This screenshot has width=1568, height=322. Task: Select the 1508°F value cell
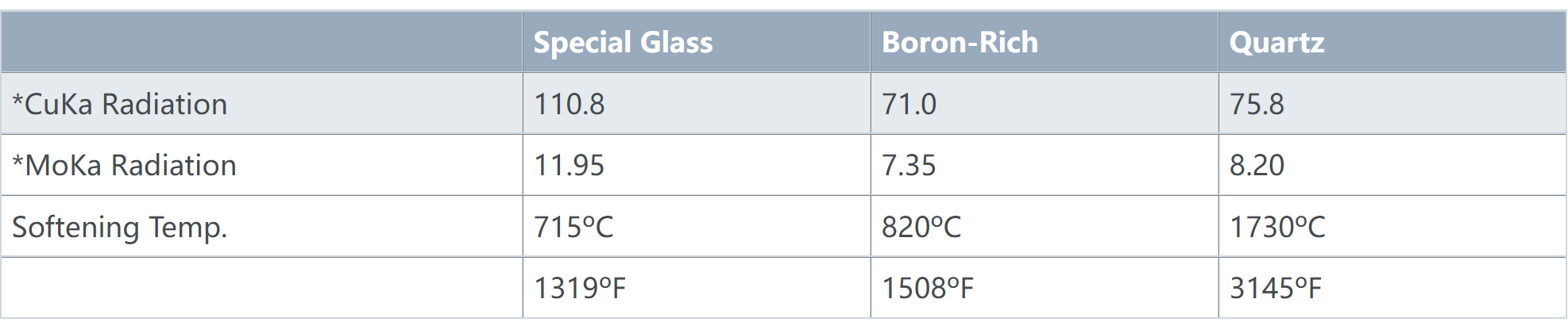click(1045, 288)
